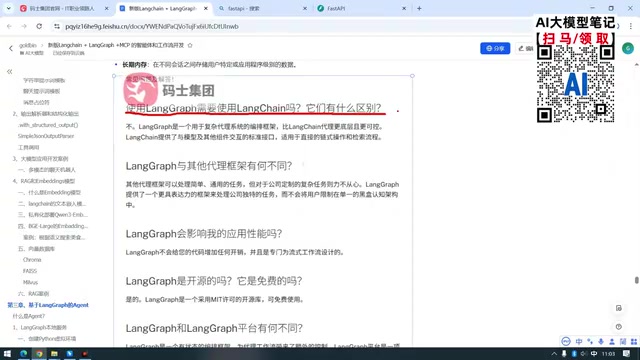Click the browser forward arrow
This screenshot has width=640, height=360.
24,26
